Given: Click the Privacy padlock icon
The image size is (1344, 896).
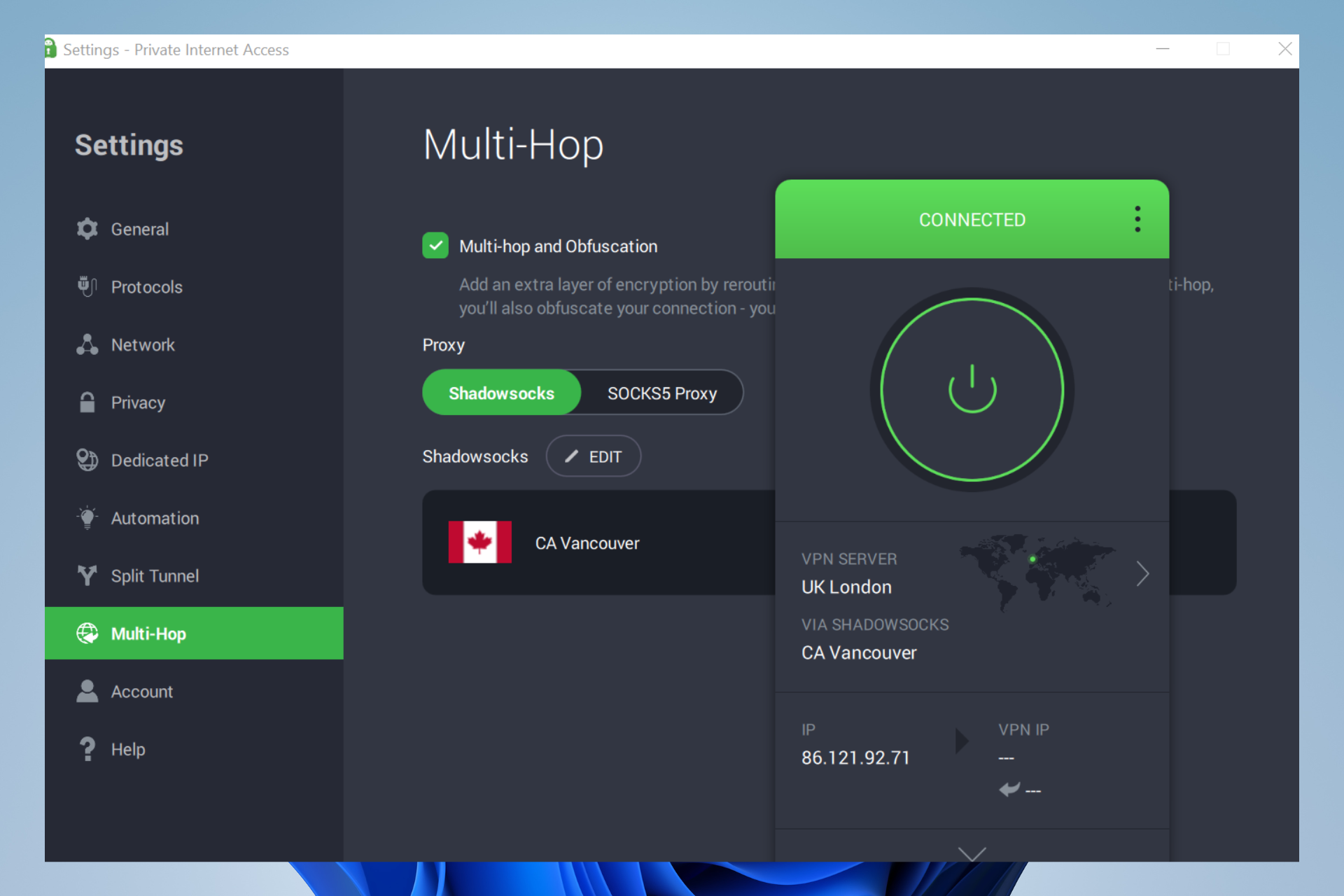Looking at the screenshot, I should pos(87,402).
